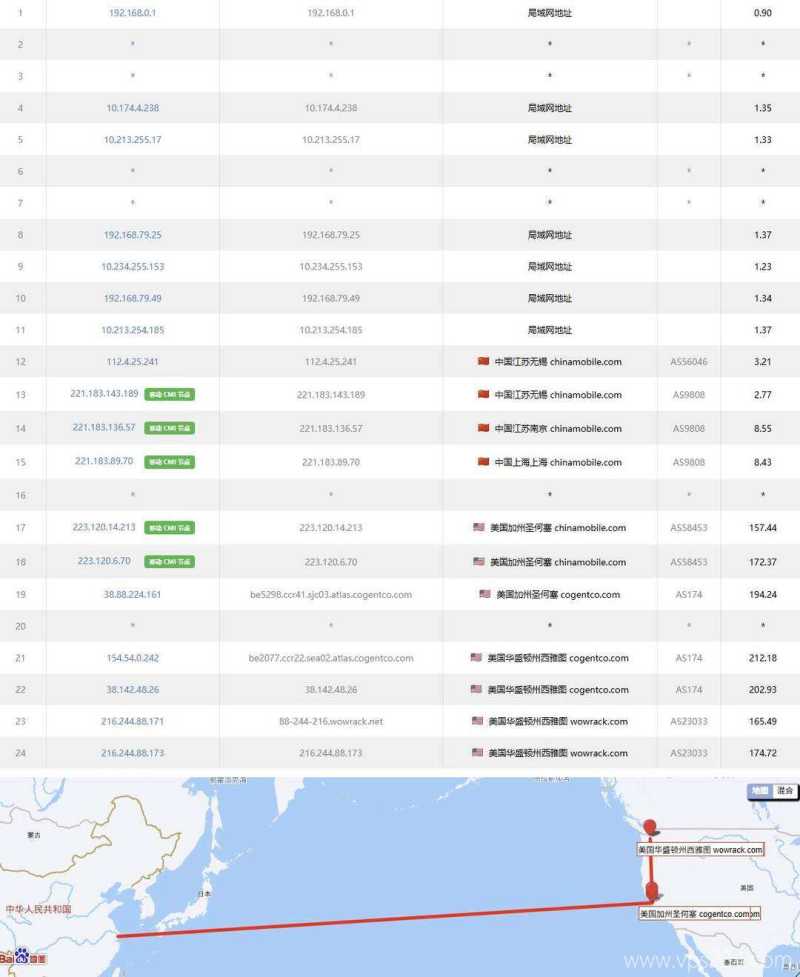Viewport: 800px width, 977px height.
Task: Click the 美国华盛顿州西雅图 wowrack.com marker label
Action: coord(700,850)
